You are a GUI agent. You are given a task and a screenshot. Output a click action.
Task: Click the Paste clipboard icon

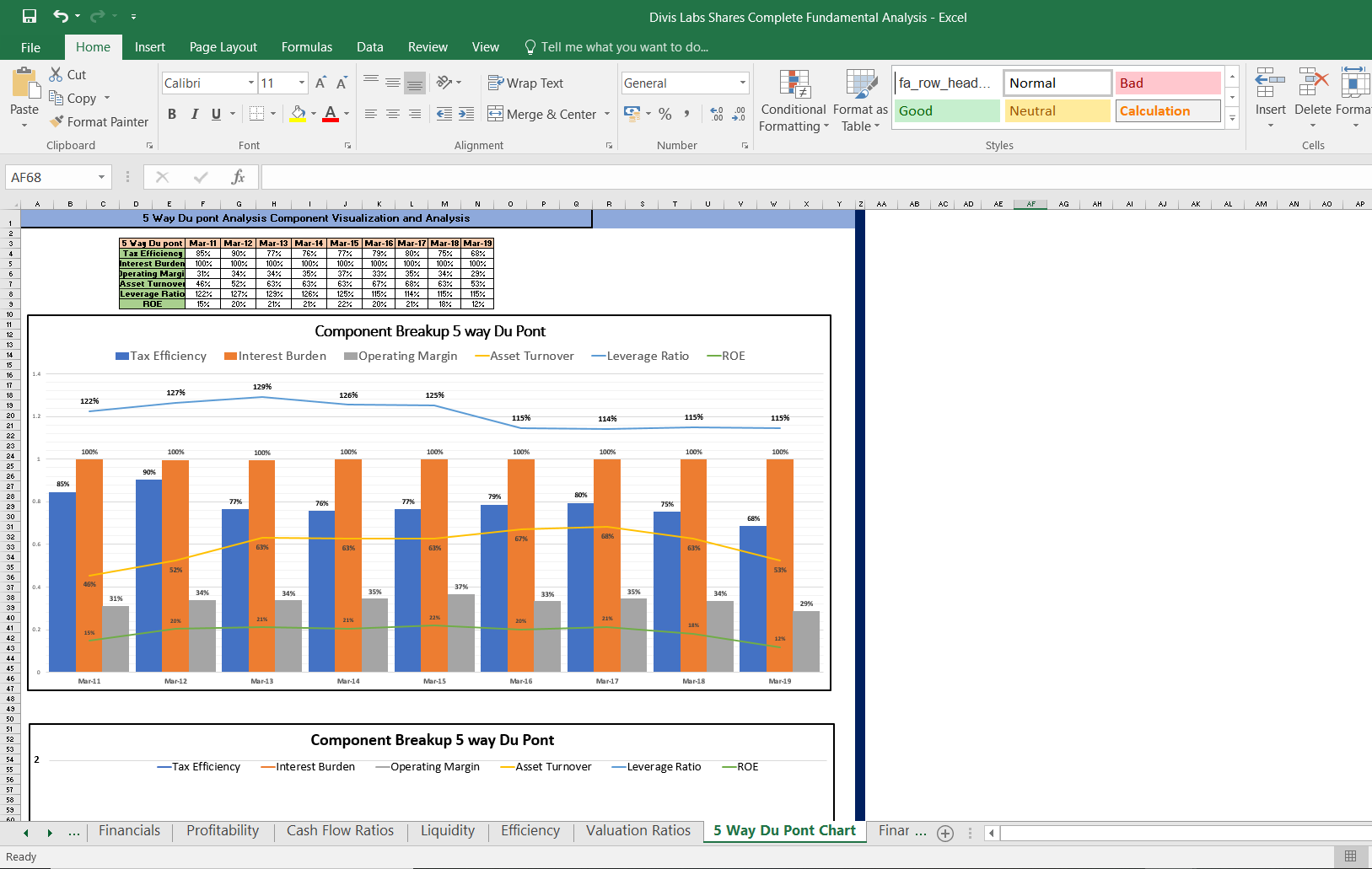pos(24,83)
